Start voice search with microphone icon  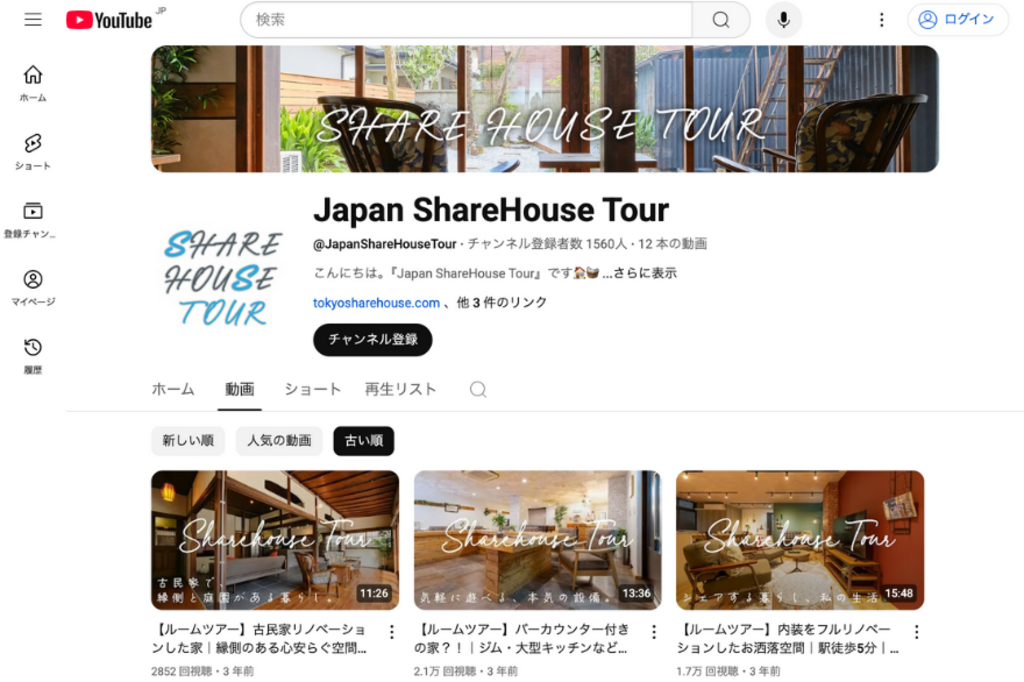point(784,20)
